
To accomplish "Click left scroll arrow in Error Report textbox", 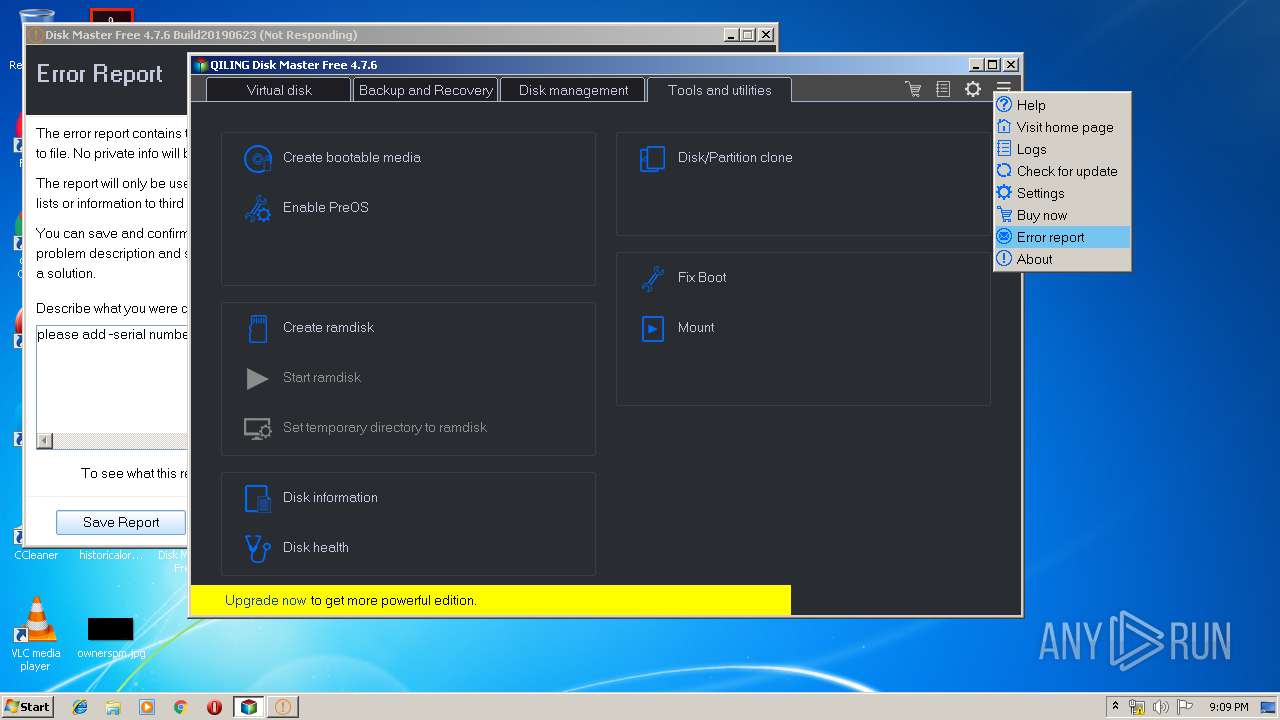I will 44,441.
